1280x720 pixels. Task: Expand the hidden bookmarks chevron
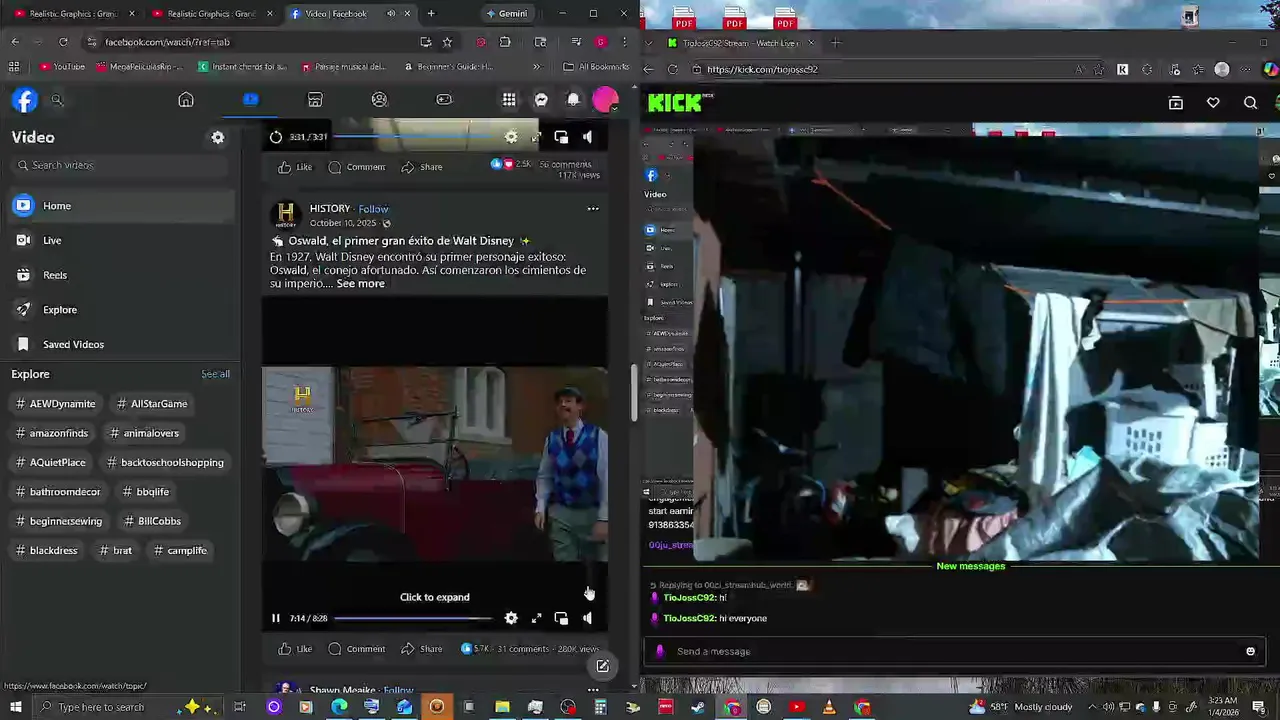(x=537, y=67)
